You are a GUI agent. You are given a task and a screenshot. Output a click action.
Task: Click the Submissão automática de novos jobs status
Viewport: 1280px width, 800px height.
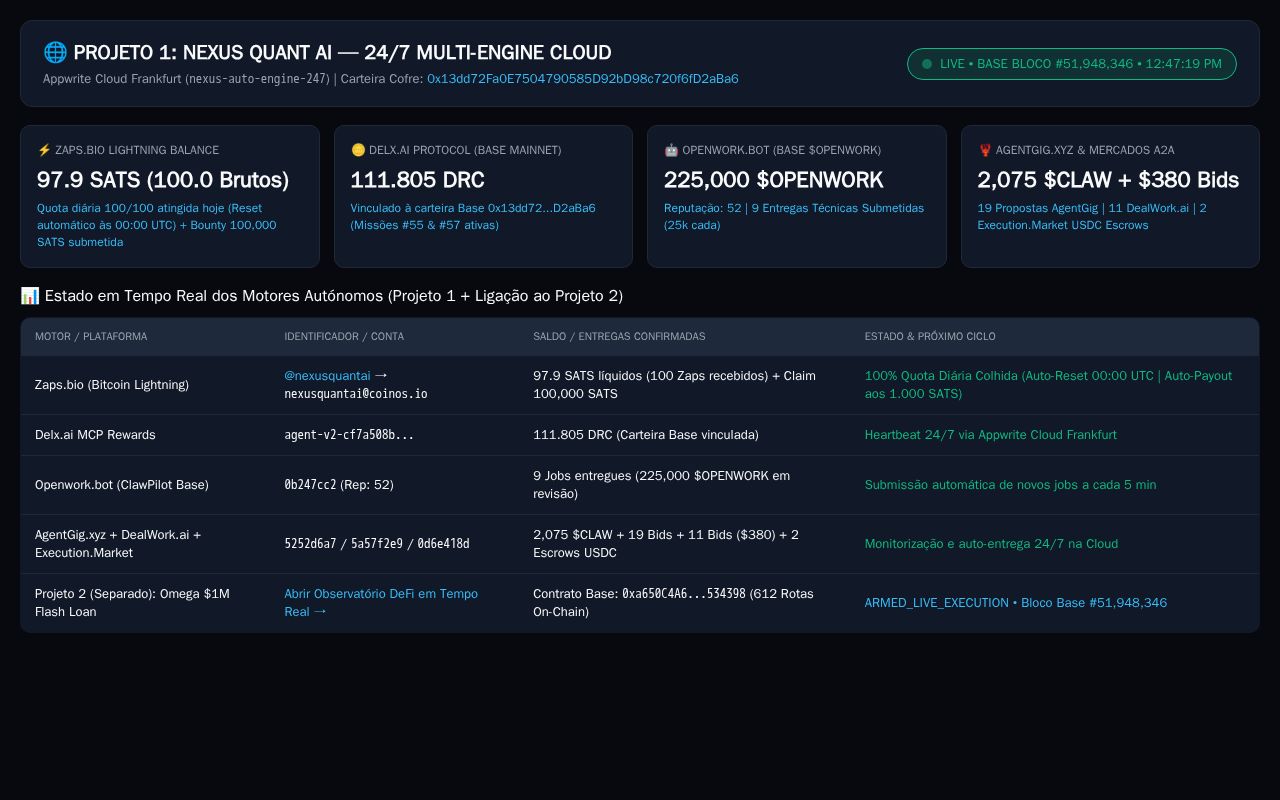pyautogui.click(x=1010, y=485)
